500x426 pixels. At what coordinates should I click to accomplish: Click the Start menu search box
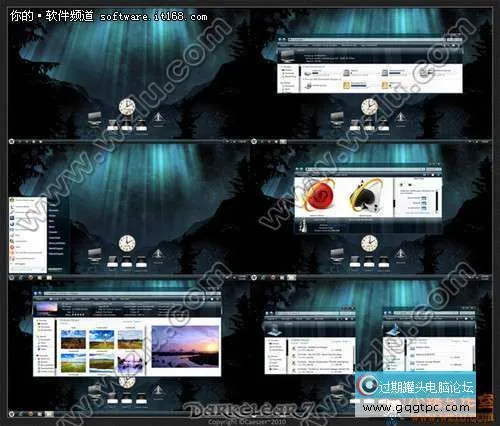pyautogui.click(x=27, y=269)
